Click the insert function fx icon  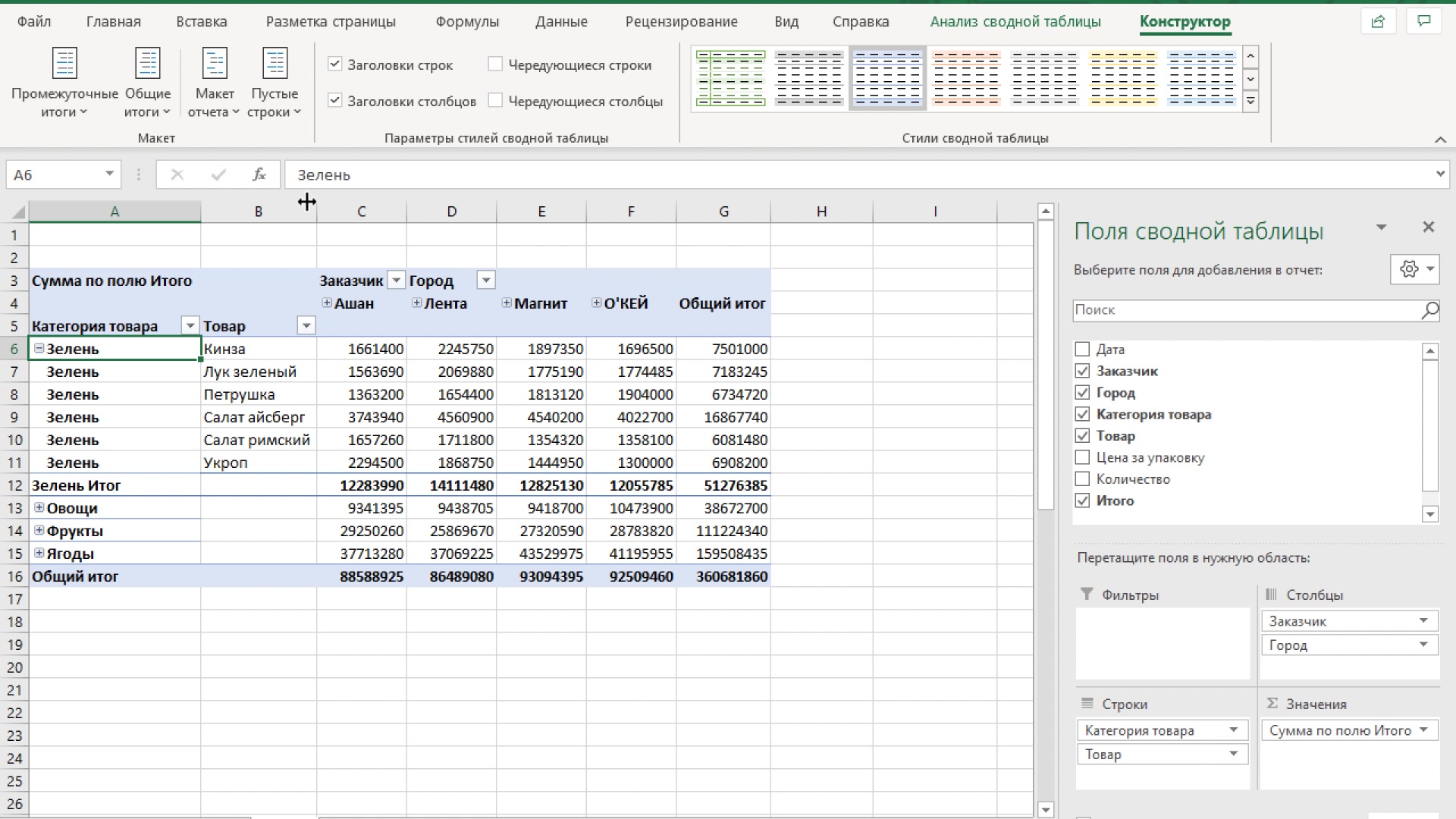[259, 175]
